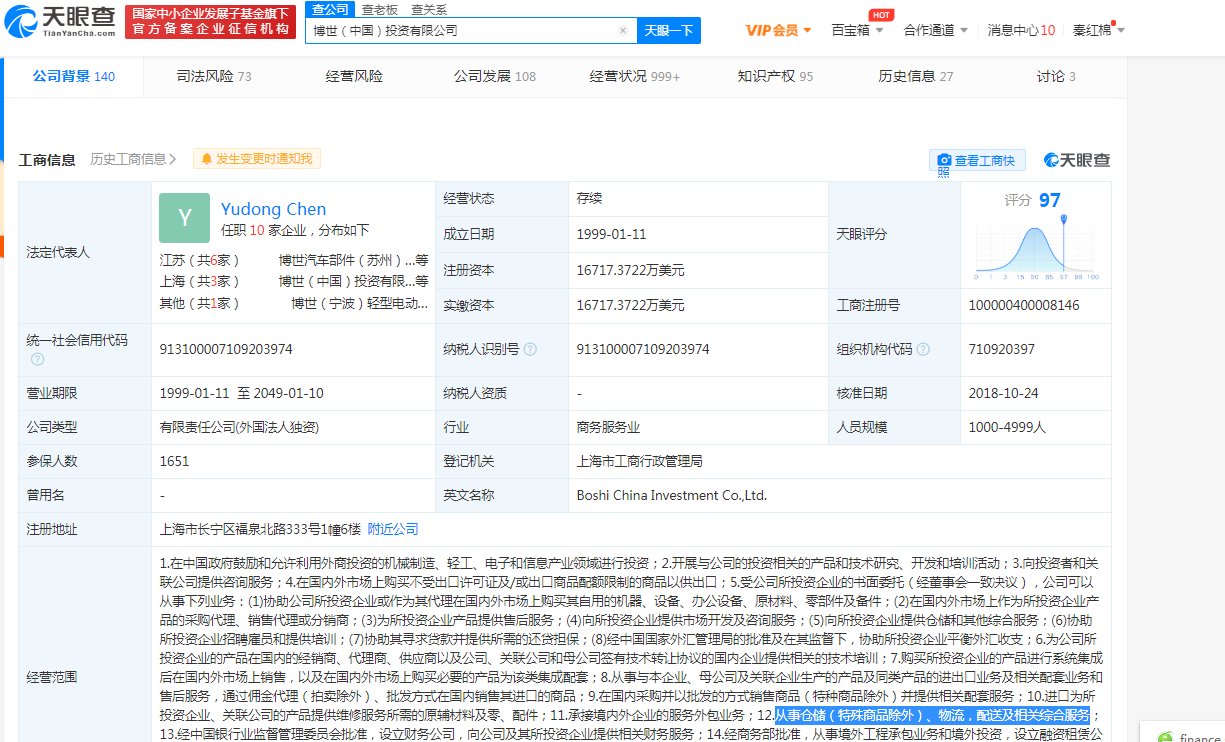This screenshot has height=742, width=1225.
Task: Select the 查老板 search tab
Action: pos(380,9)
